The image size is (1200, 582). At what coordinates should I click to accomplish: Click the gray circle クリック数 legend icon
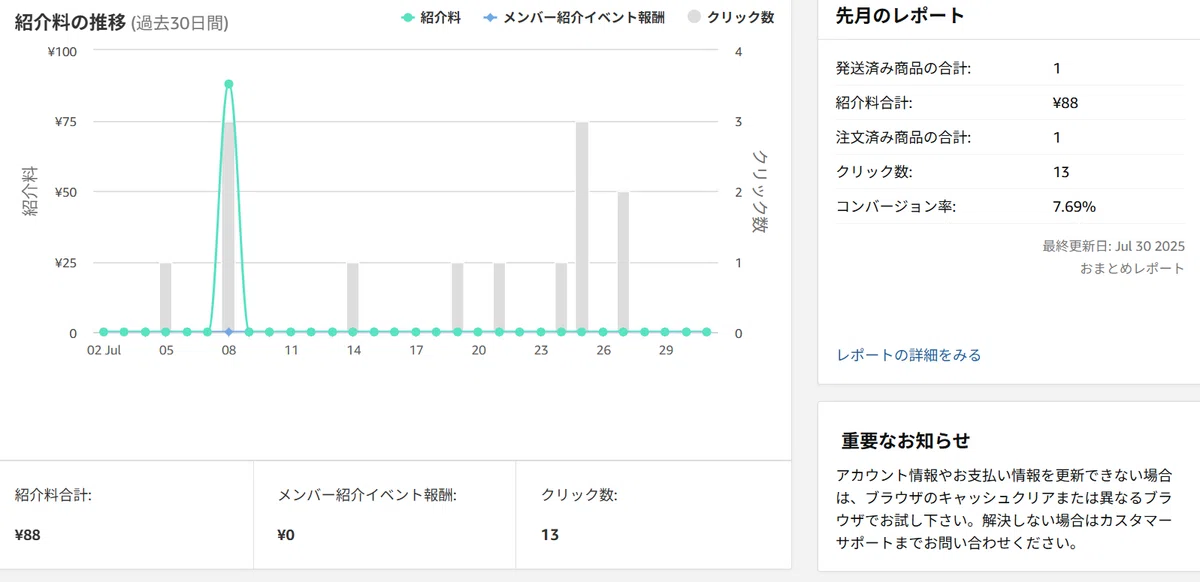pos(695,17)
